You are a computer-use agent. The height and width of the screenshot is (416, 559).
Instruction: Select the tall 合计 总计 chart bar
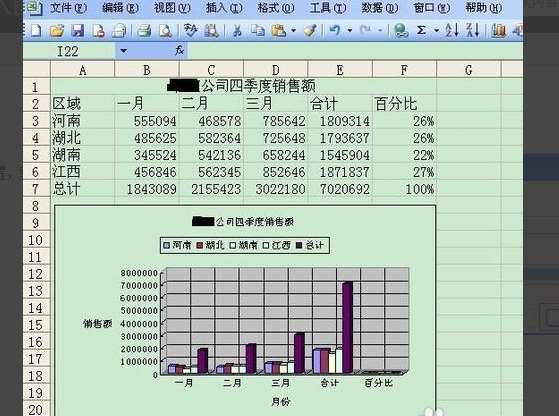pos(348,327)
